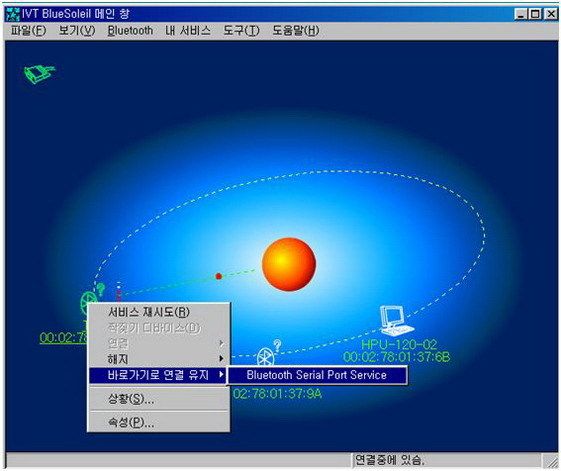This screenshot has width=561, height=471.
Task: Expand the 해지 submenu
Action: click(158, 359)
